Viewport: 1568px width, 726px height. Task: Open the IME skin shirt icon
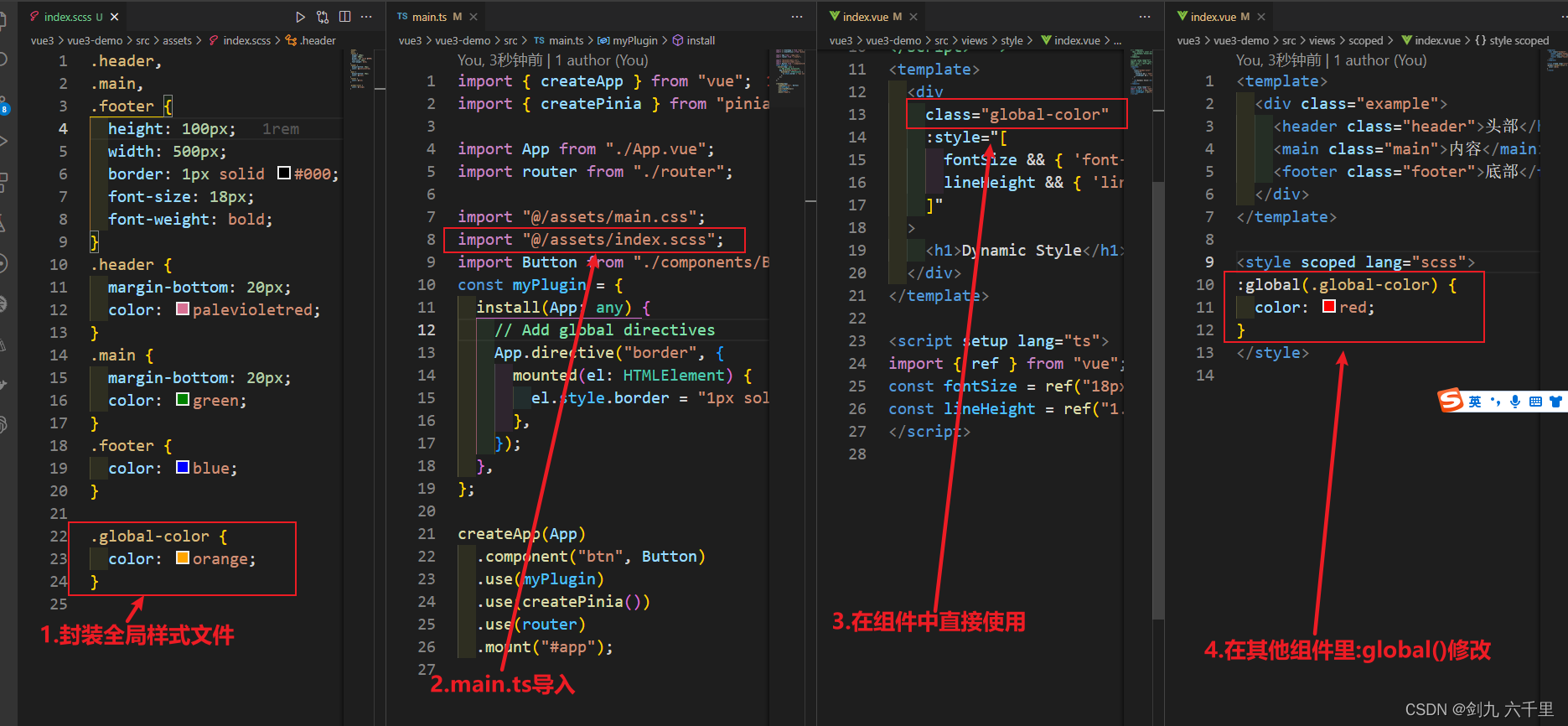click(1556, 402)
